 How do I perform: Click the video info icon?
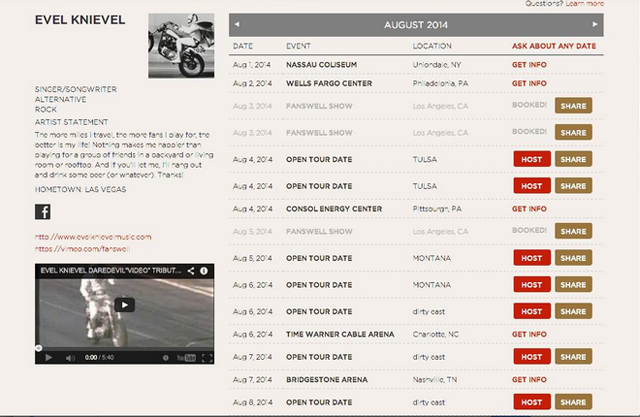pos(204,271)
